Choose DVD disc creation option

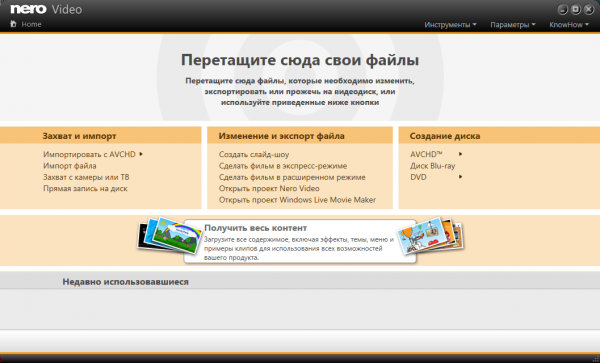point(418,177)
